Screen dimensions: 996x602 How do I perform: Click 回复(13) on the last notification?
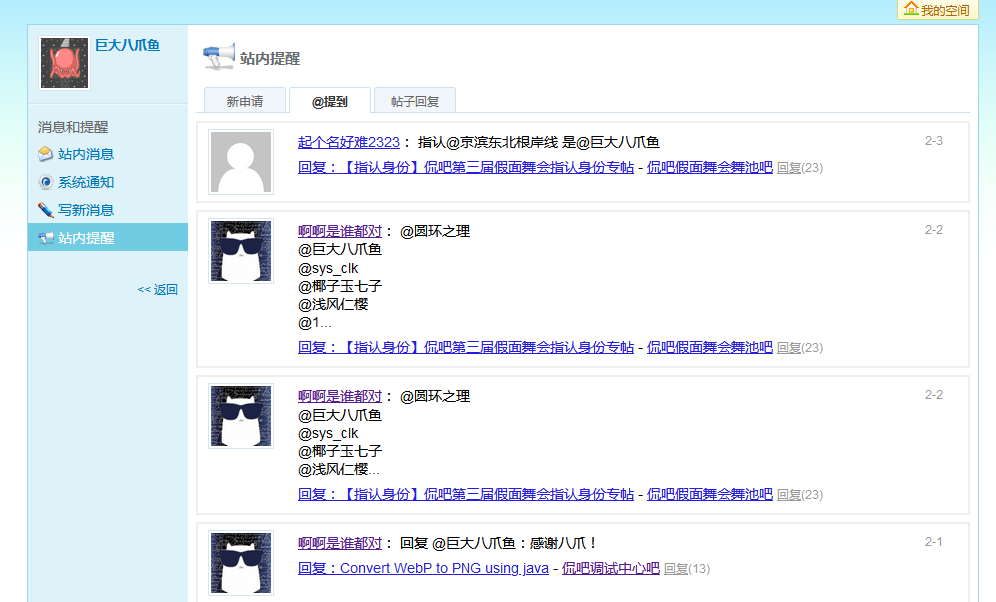(x=686, y=569)
